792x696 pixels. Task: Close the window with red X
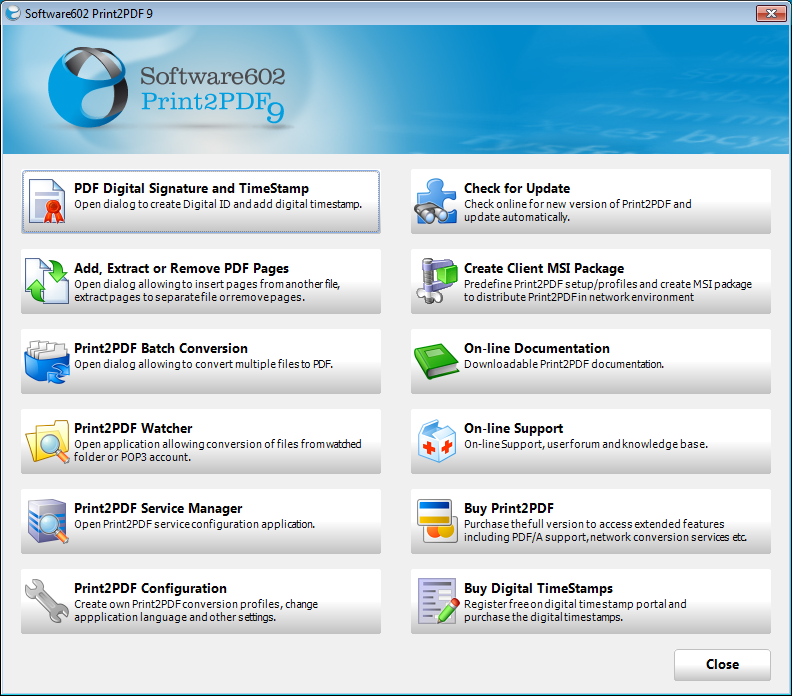(771, 13)
